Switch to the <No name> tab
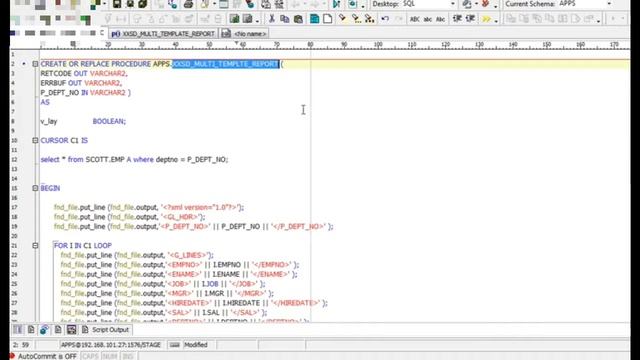The height and width of the screenshot is (360, 640). click(x=244, y=34)
